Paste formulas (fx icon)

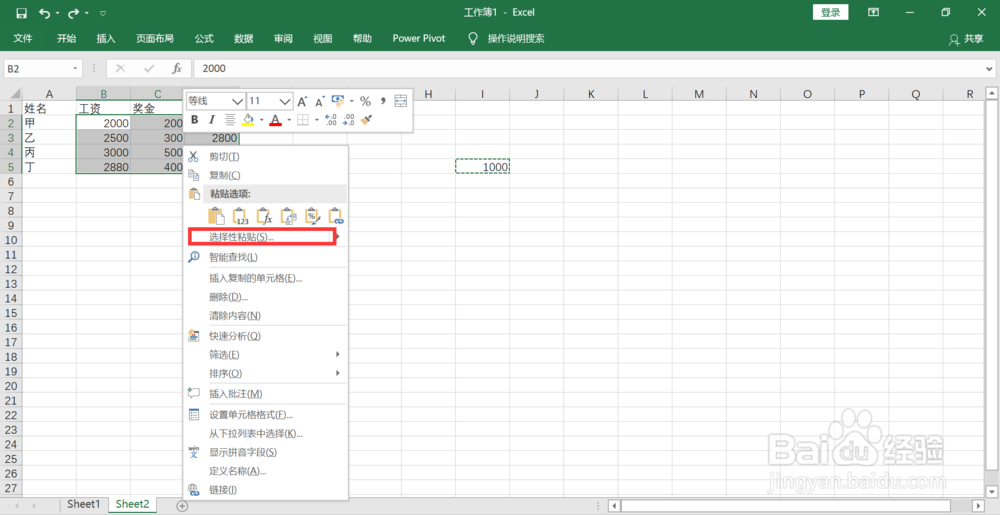point(264,215)
